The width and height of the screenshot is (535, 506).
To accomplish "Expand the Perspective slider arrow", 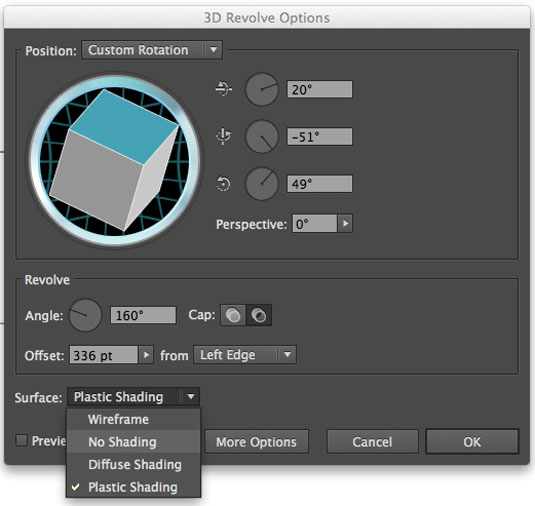I will (345, 224).
